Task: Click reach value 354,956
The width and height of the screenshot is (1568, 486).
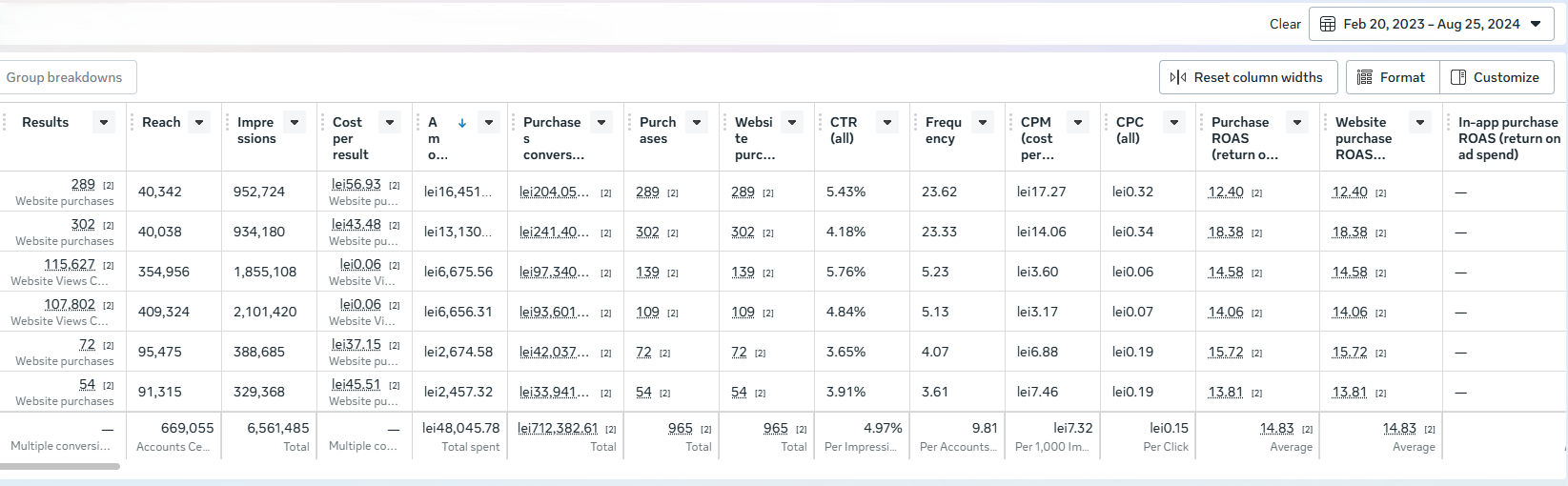Action: tap(164, 272)
